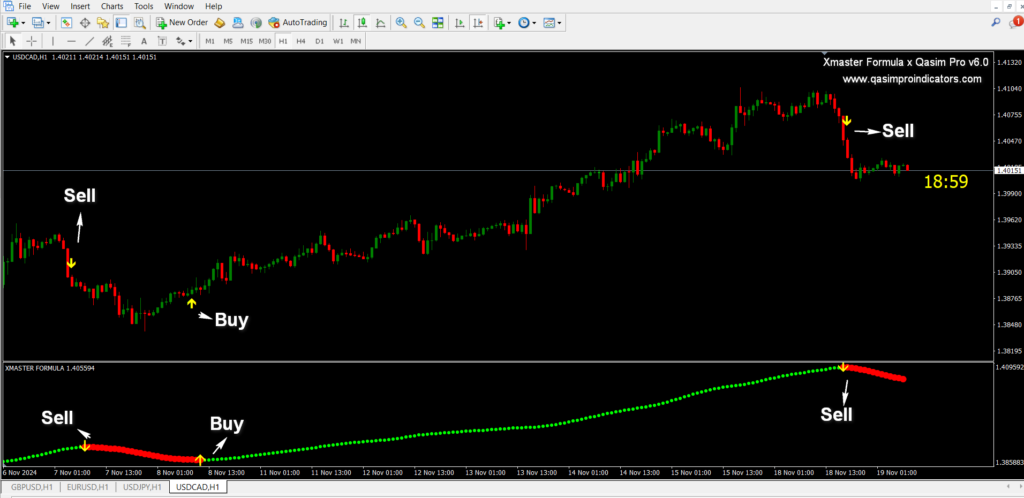Select the Text Label tool (T icon)
The height and width of the screenshot is (498, 1024).
point(162,41)
